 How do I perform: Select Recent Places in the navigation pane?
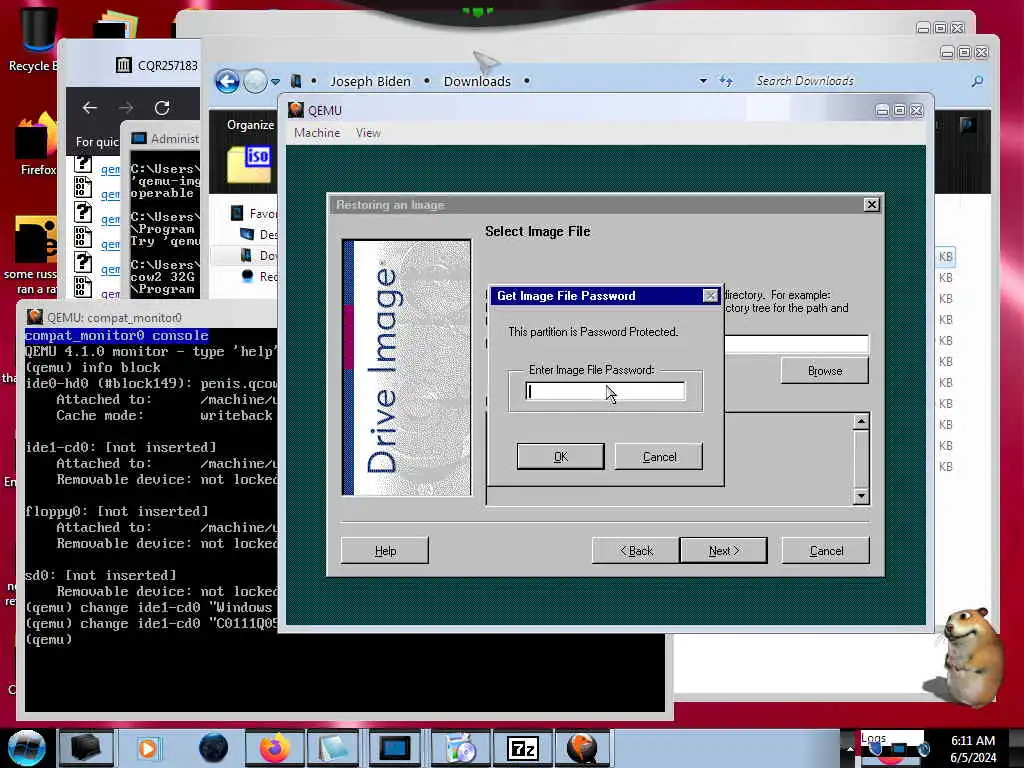(x=259, y=276)
